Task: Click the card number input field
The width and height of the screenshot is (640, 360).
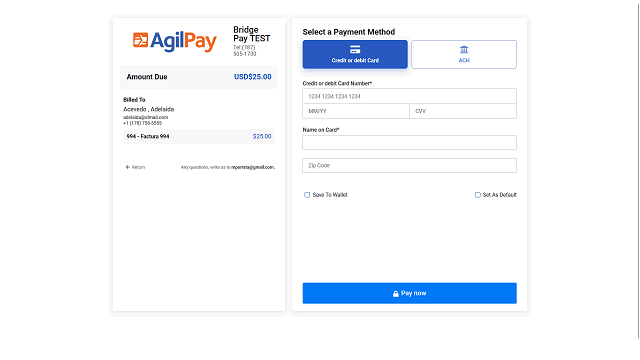Action: (x=409, y=96)
